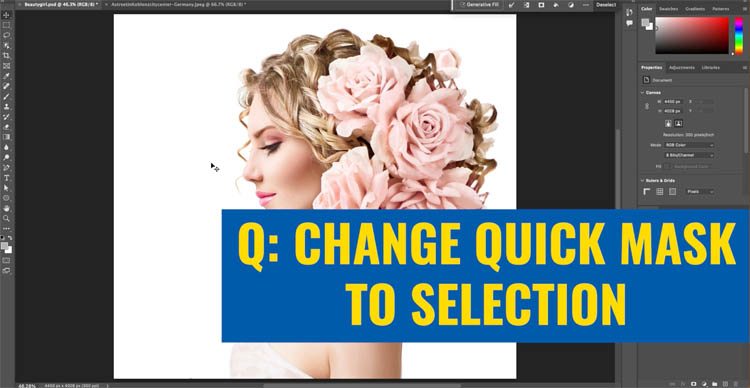The image size is (750, 388).
Task: Open the Mode RGB Color dropdown
Action: tap(689, 145)
